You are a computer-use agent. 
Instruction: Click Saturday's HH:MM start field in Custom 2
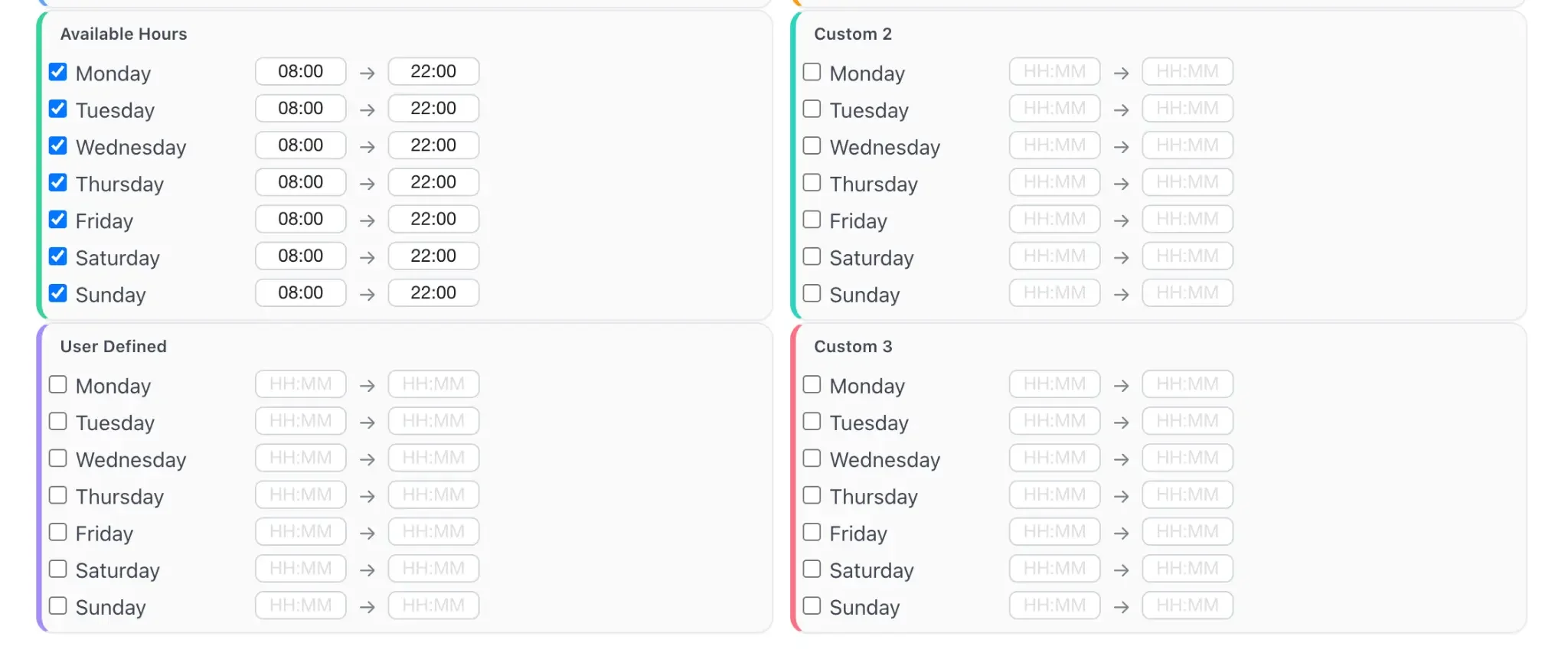coord(1053,256)
